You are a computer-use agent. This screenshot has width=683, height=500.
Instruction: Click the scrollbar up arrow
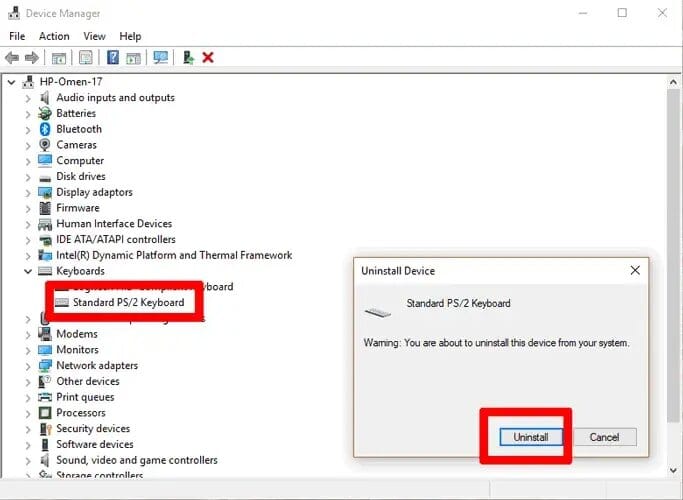673,82
